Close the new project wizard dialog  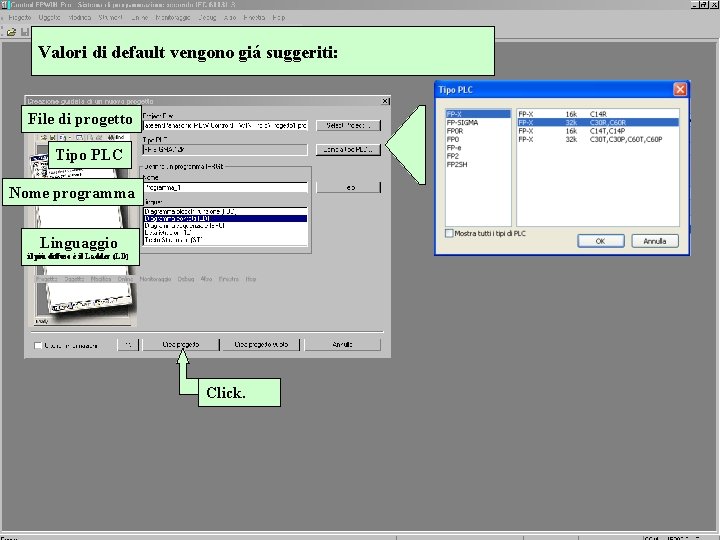pyautogui.click(x=385, y=101)
